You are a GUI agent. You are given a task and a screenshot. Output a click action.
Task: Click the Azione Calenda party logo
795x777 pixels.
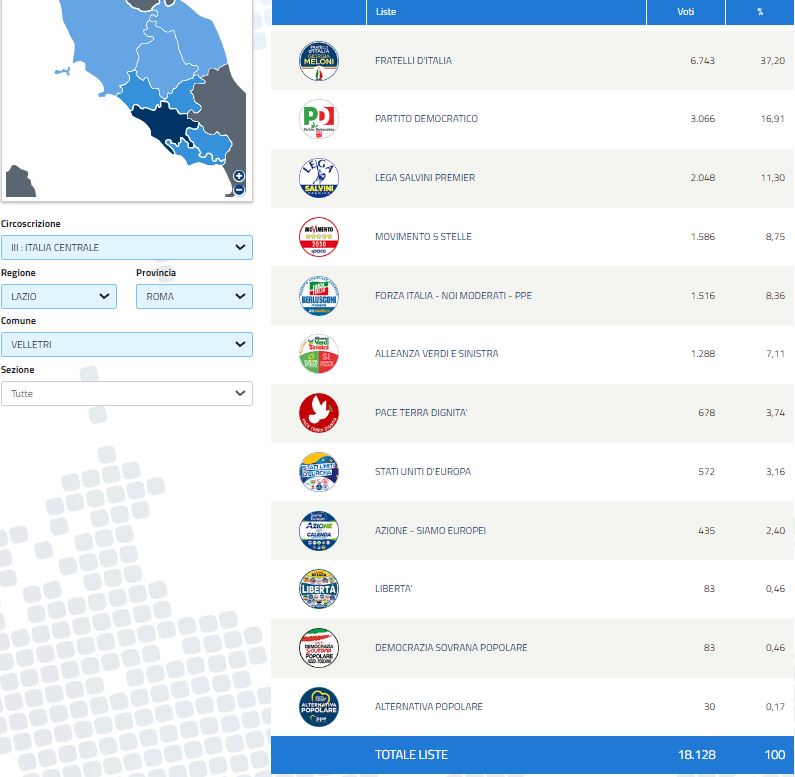pos(319,530)
